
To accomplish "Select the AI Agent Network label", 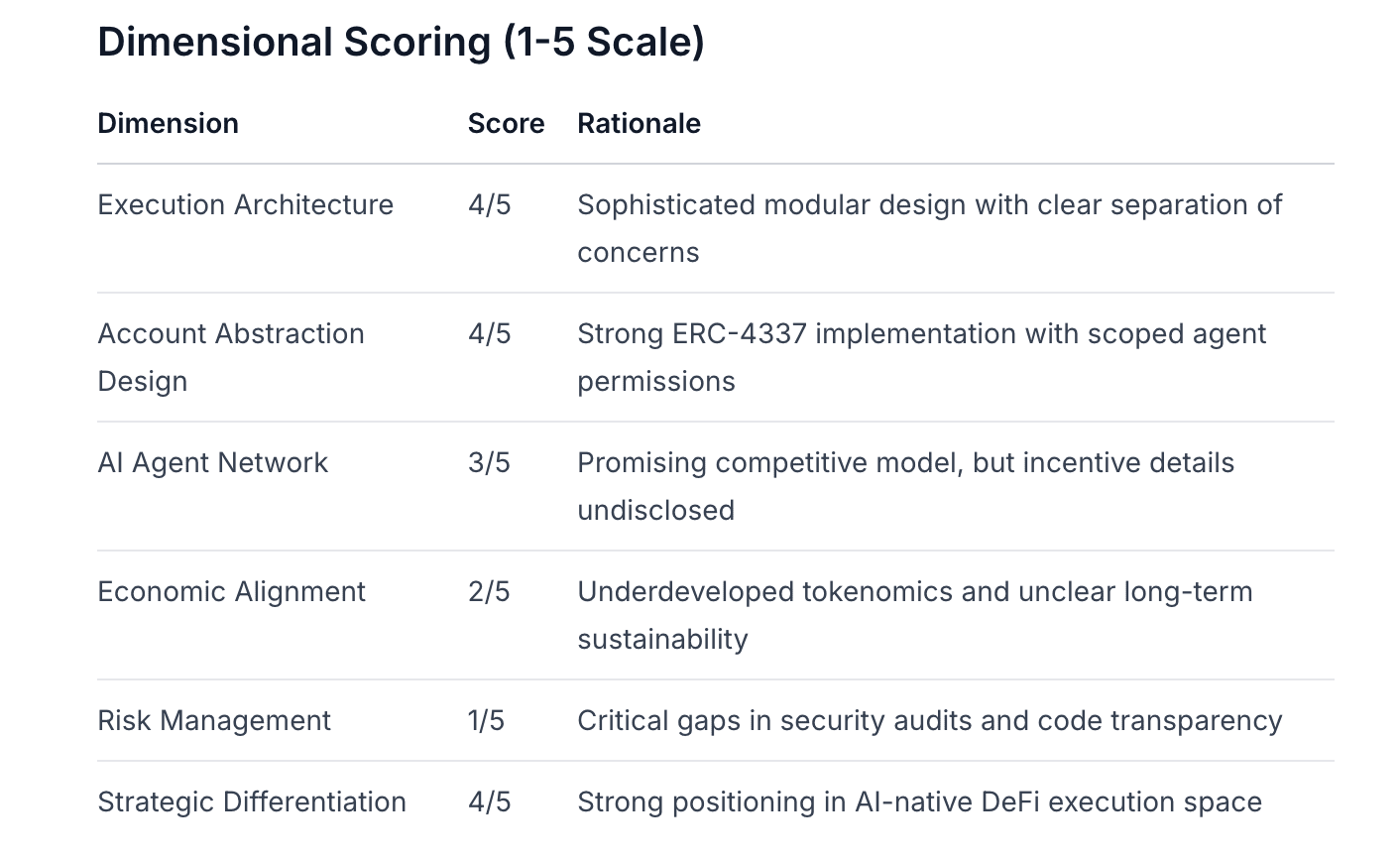I will pos(212,463).
